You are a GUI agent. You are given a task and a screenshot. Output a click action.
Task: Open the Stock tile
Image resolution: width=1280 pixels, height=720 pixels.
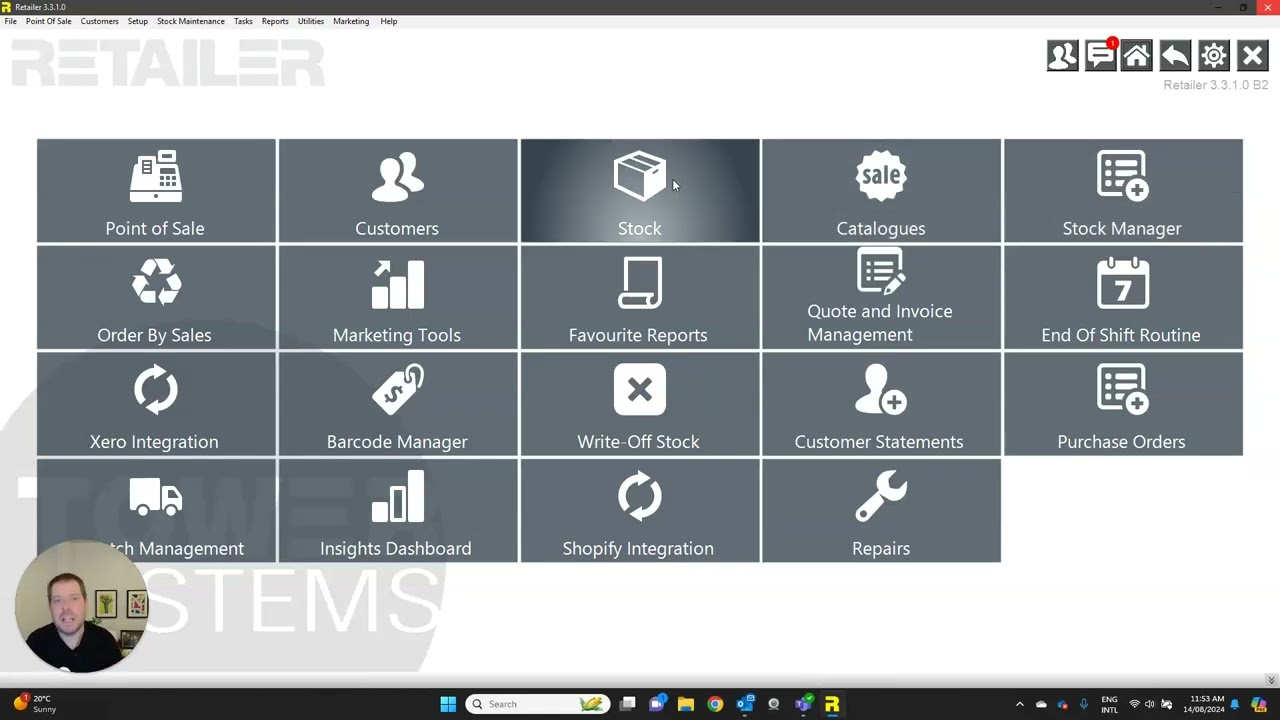coord(640,190)
